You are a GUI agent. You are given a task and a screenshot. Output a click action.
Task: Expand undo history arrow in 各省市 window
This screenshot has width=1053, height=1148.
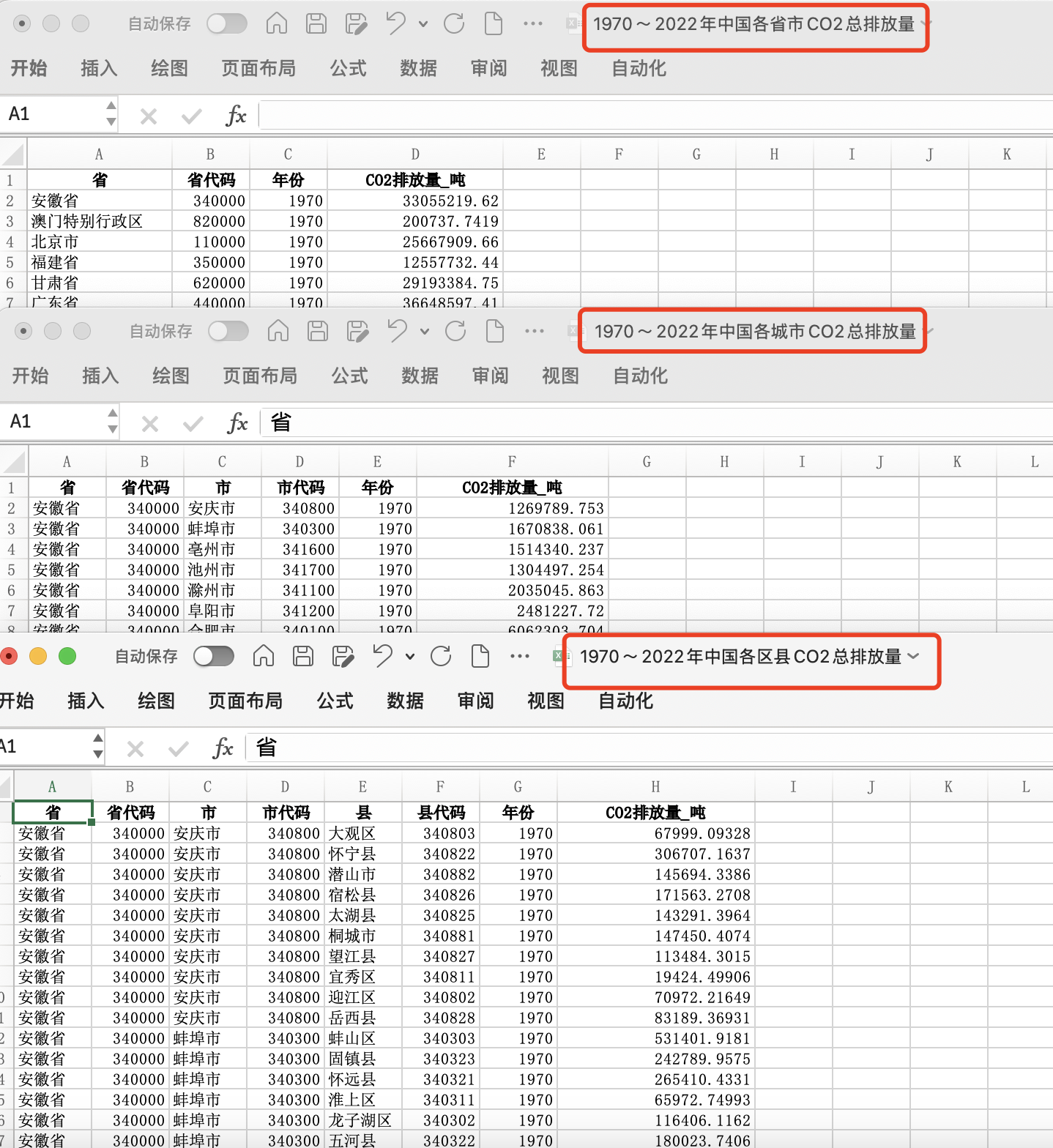tap(423, 24)
